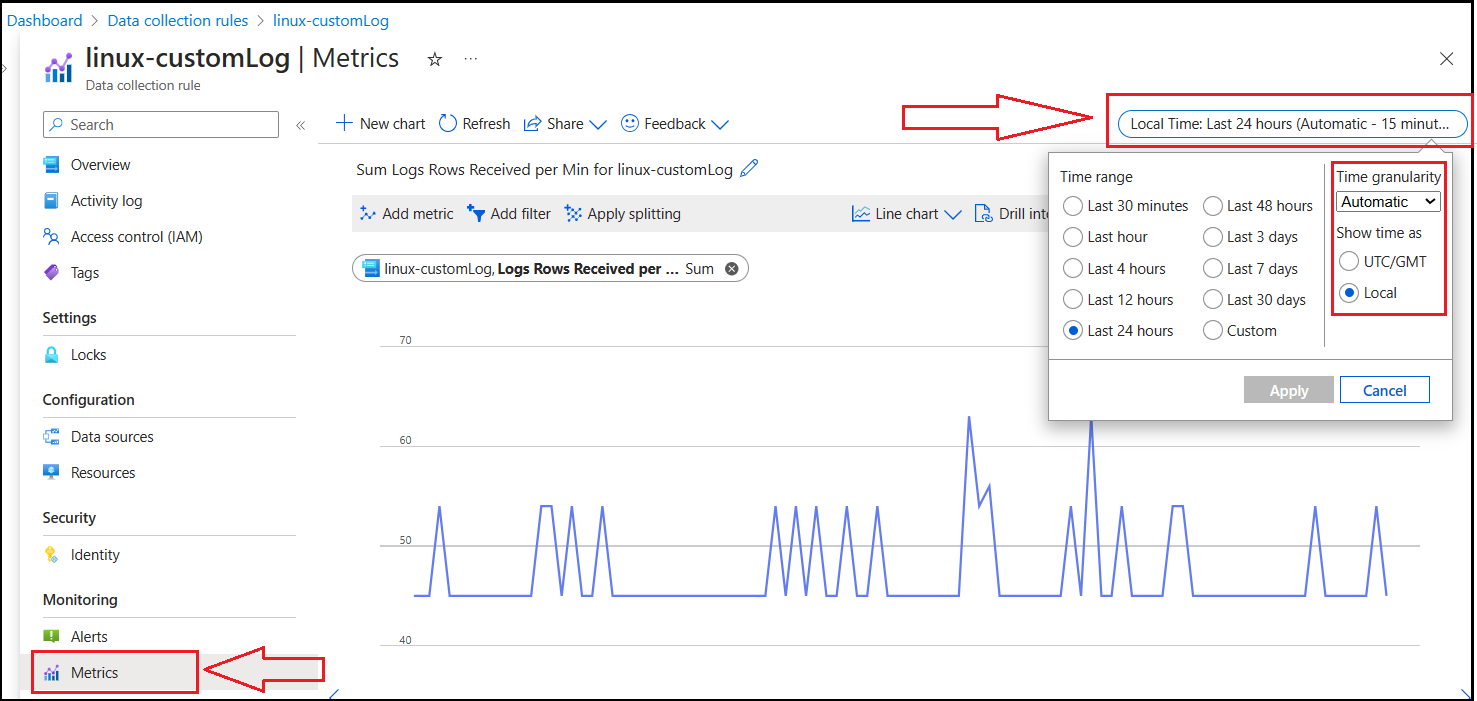Viewport: 1477px width, 701px height.
Task: Click the Apply button
Action: pos(1289,390)
